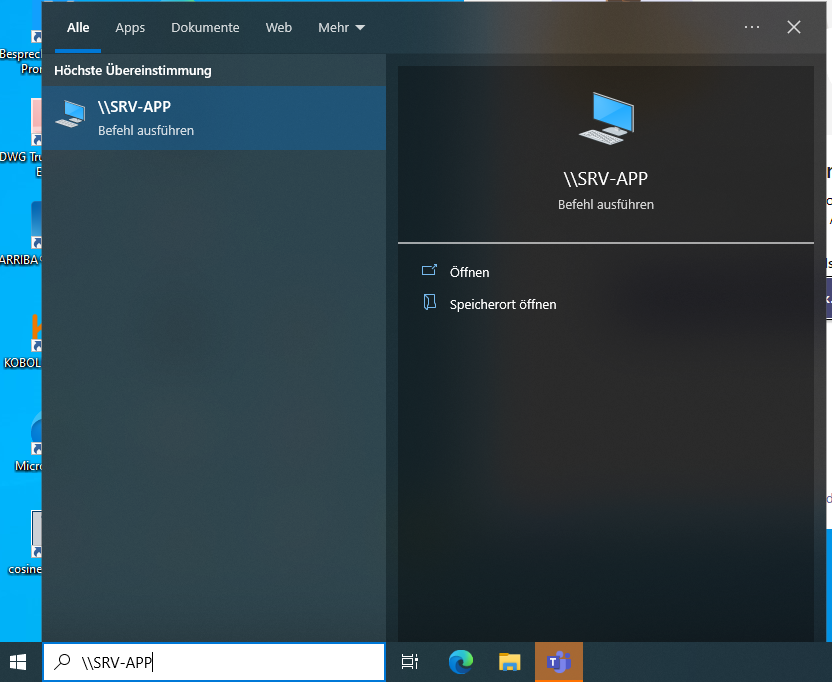Open Microsoft Edge from the taskbar
The image size is (832, 682).
pos(461,661)
